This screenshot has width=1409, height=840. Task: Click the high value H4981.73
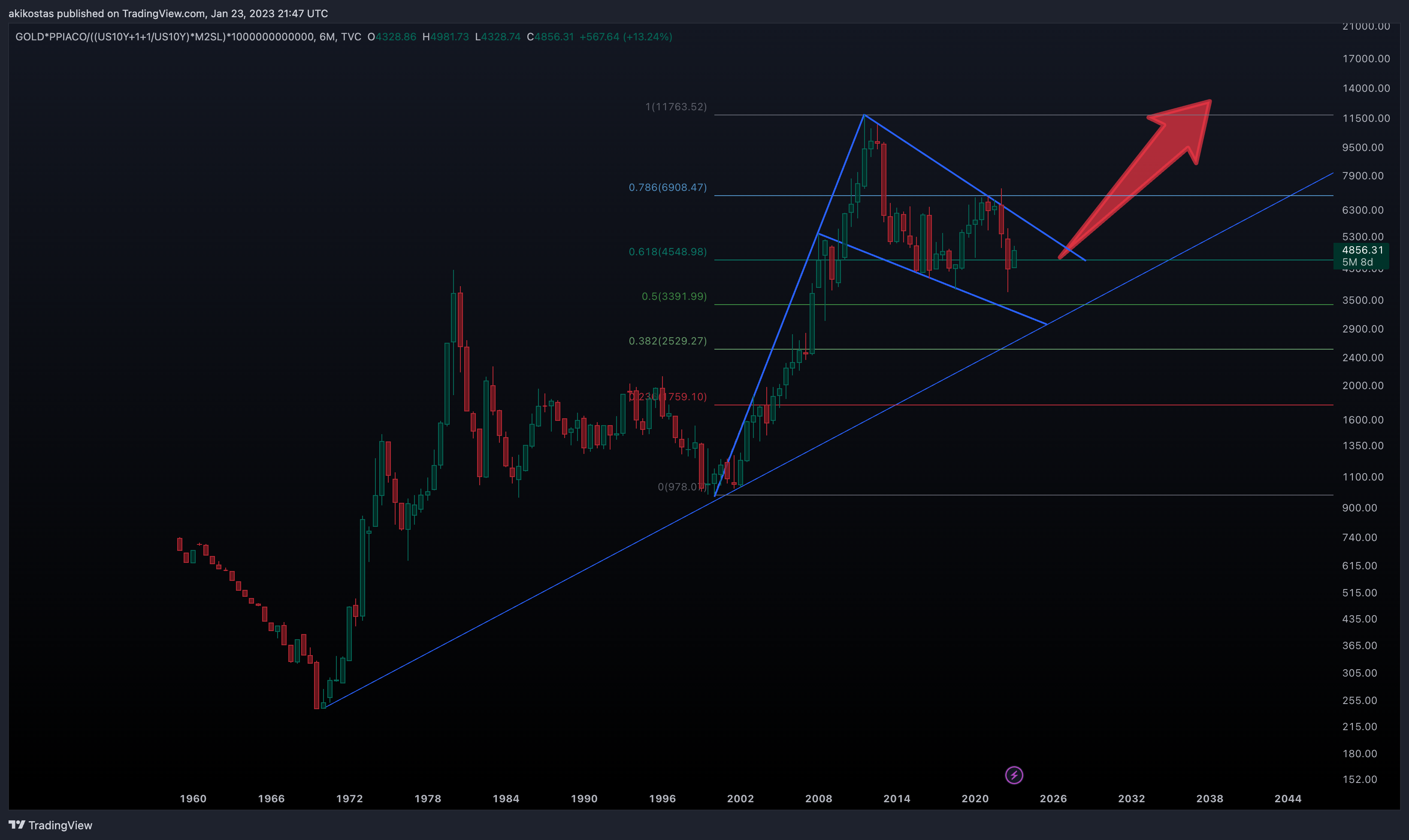coord(445,37)
